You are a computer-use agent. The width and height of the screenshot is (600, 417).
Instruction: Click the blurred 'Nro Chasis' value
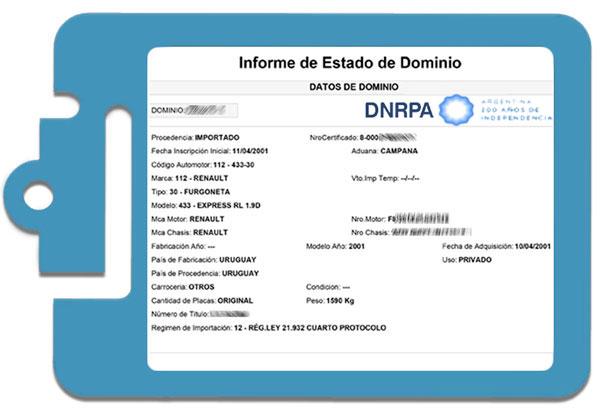click(431, 232)
